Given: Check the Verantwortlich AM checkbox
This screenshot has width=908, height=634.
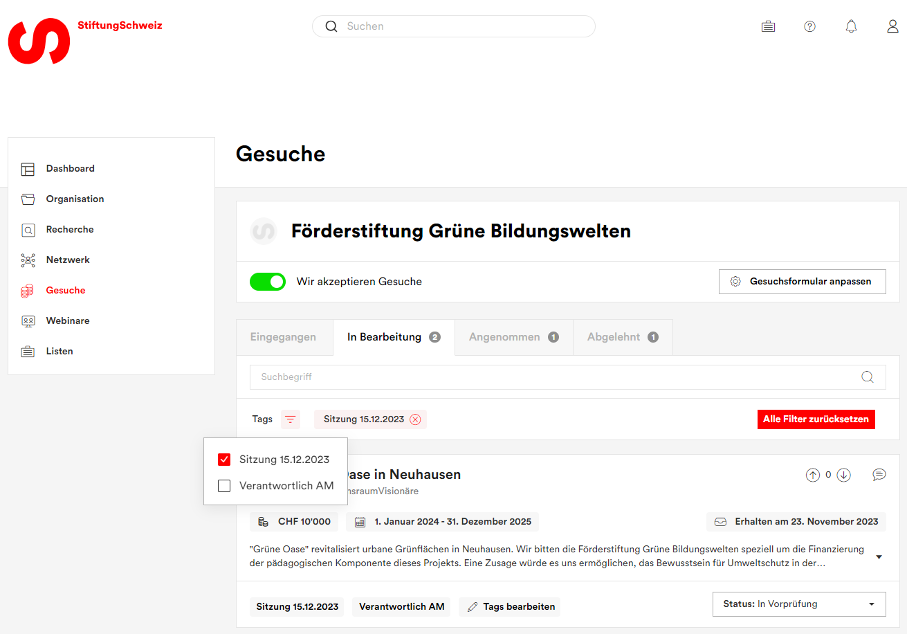Looking at the screenshot, I should tap(224, 486).
